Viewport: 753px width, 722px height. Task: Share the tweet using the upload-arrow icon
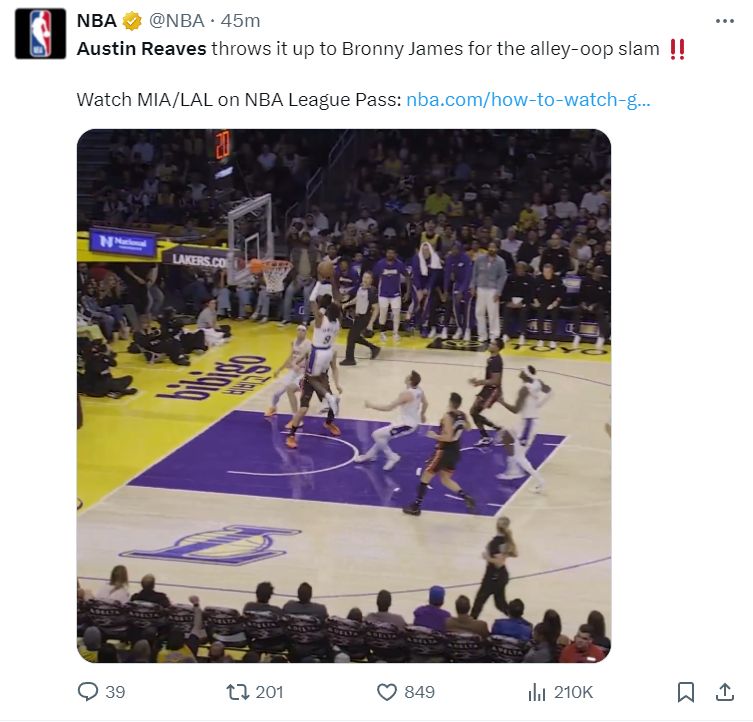(725, 691)
